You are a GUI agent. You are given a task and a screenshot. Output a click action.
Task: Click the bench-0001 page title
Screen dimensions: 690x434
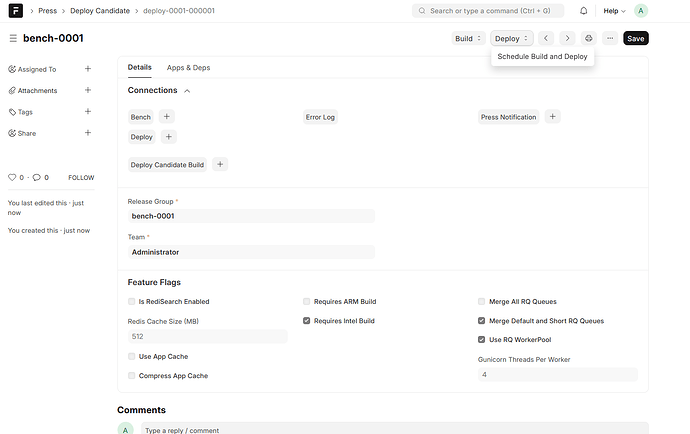53,38
